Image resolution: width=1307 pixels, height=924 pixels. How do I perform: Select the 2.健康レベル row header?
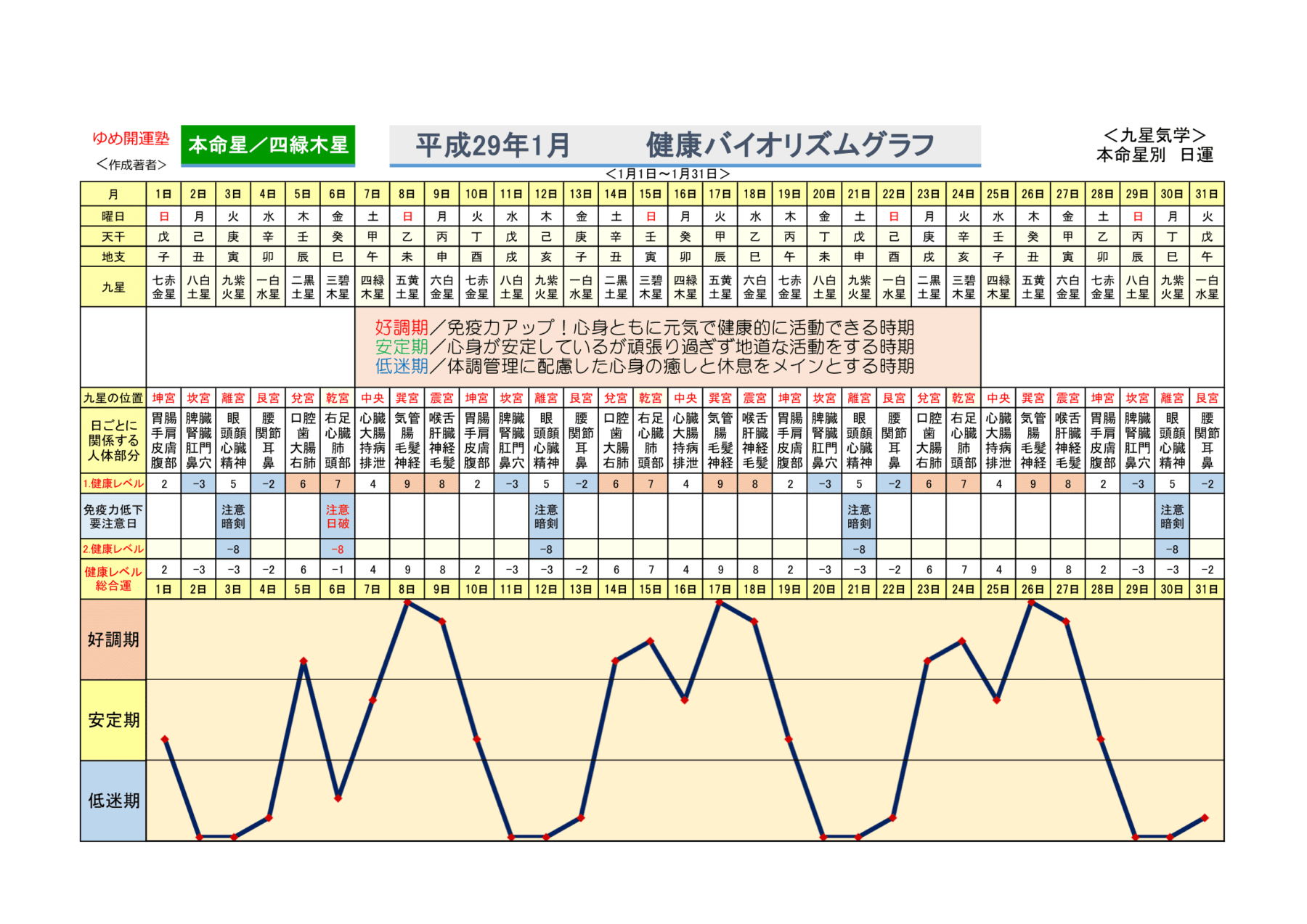[x=113, y=549]
